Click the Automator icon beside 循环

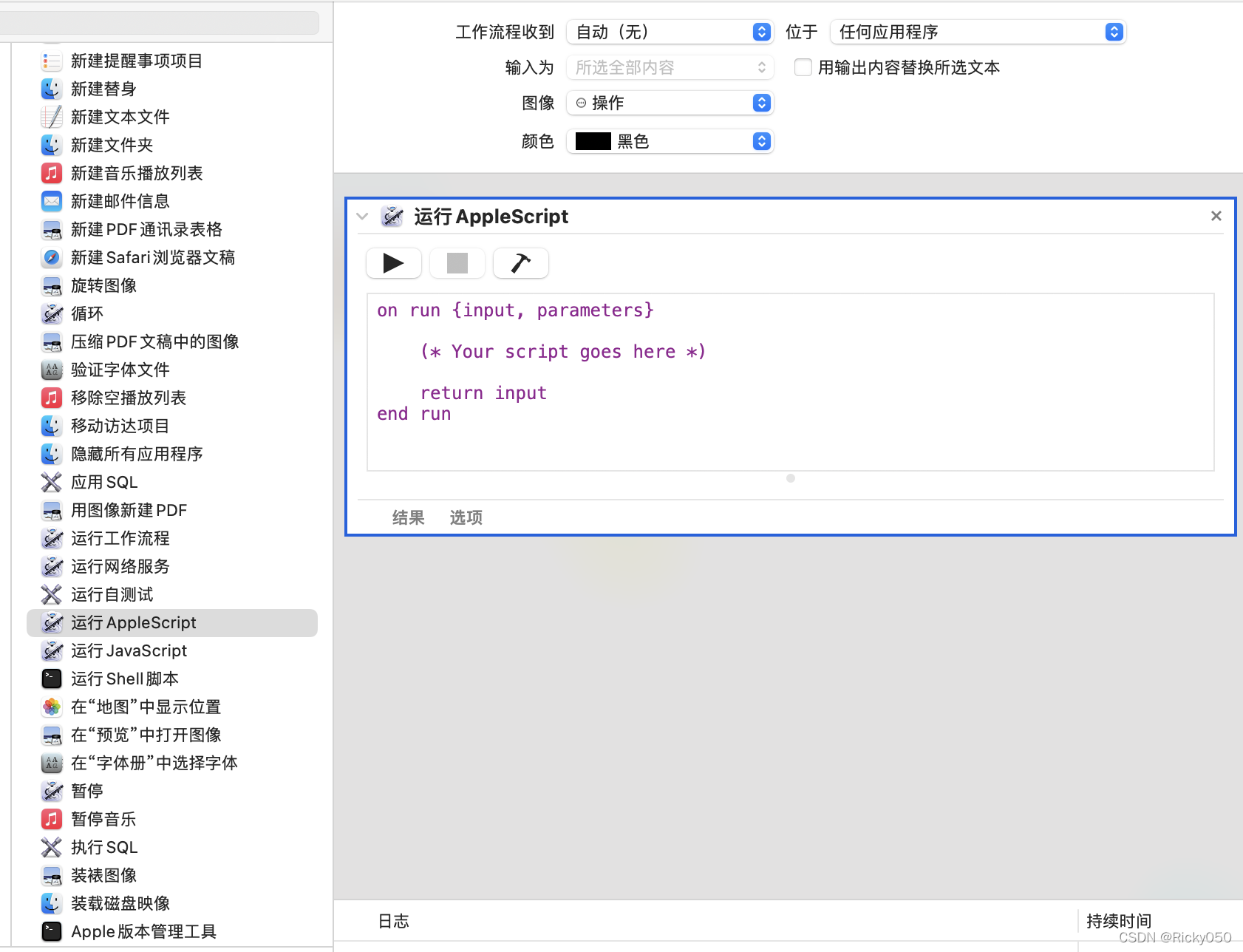tap(51, 313)
